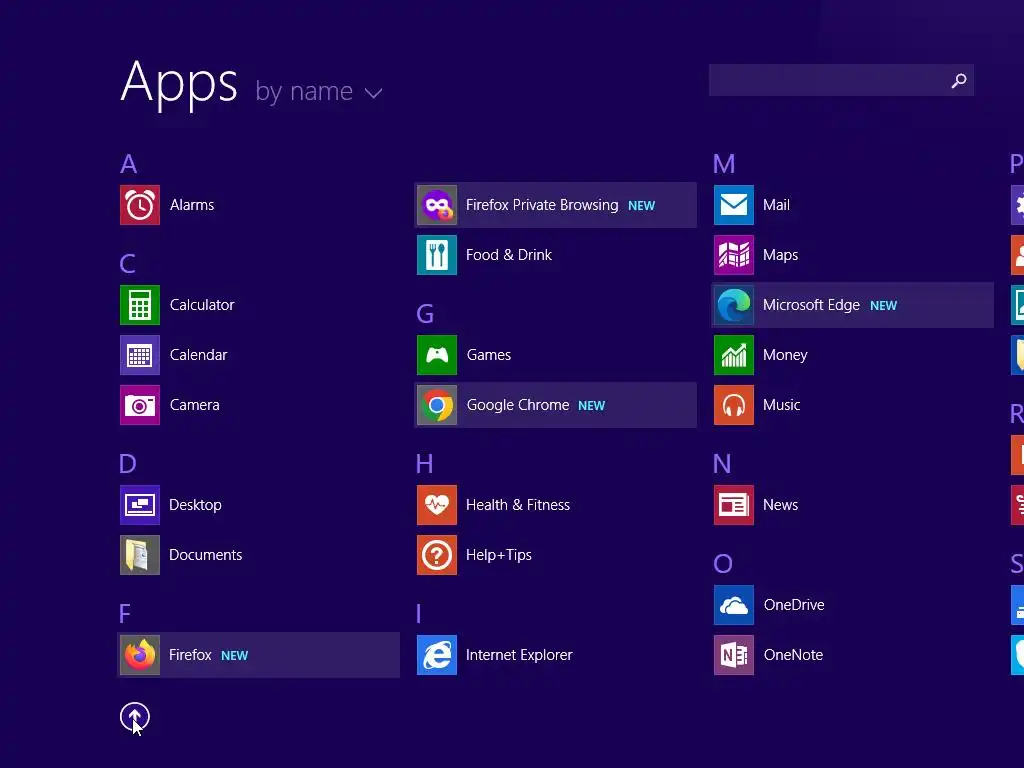The width and height of the screenshot is (1024, 768).
Task: Launch Google Chrome via its icon
Action: coord(437,405)
